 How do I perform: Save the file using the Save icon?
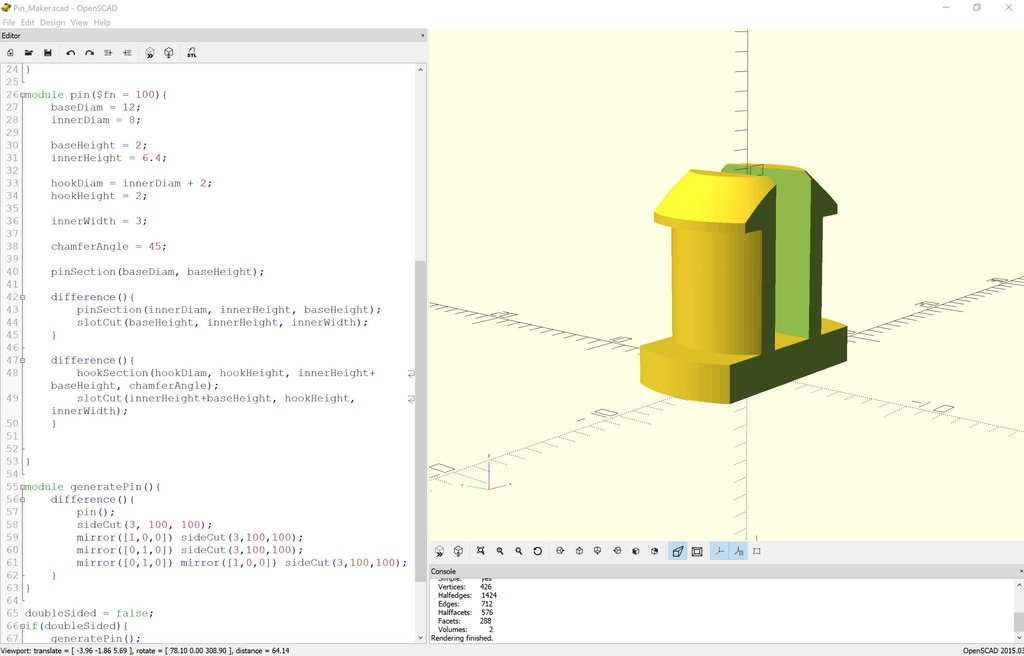48,52
